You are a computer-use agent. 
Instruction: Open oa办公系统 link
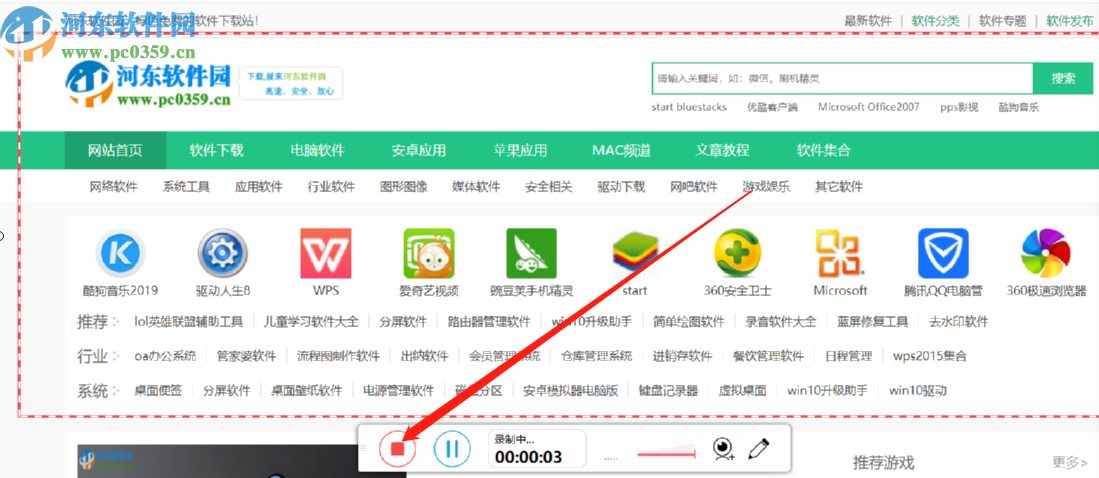click(165, 356)
